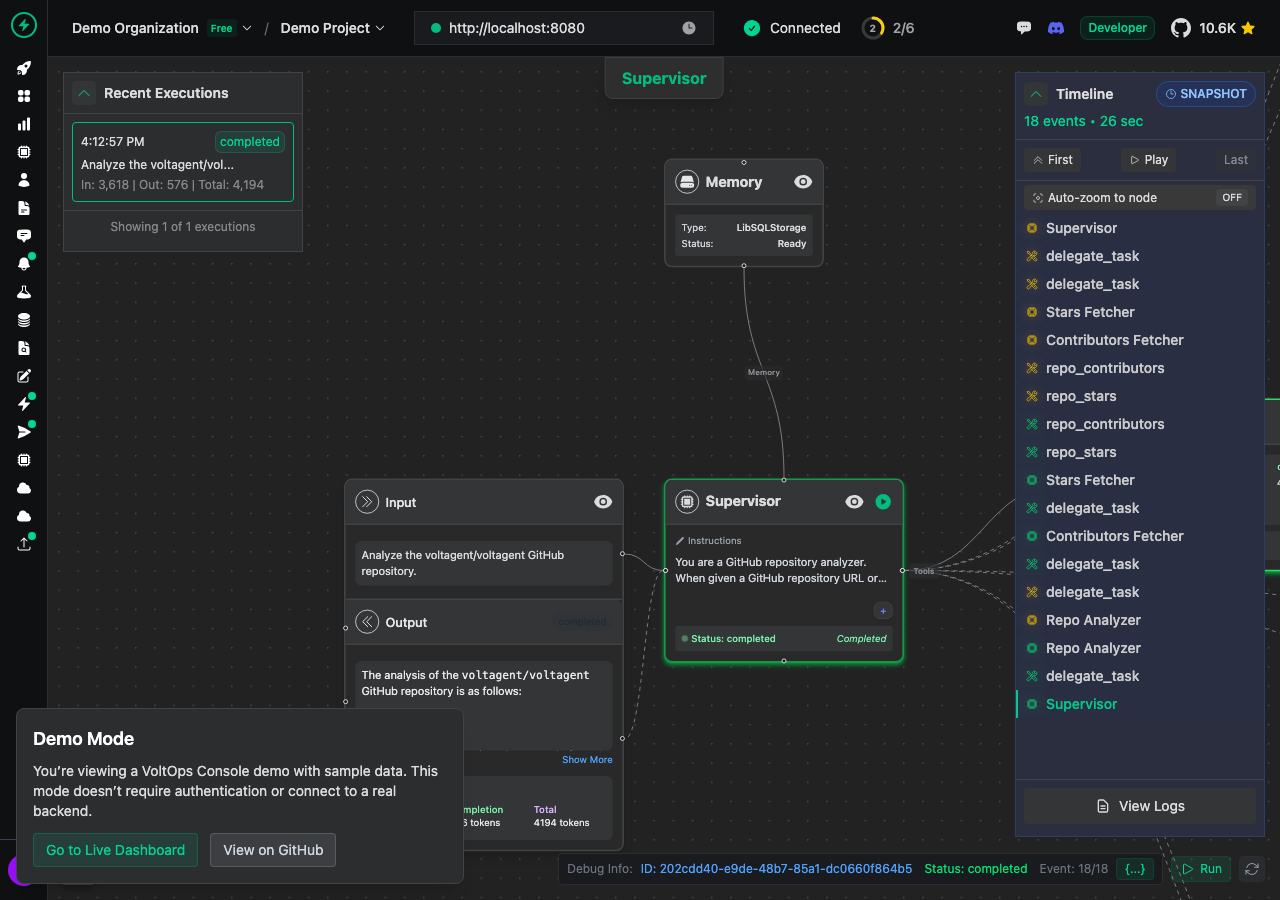This screenshot has width=1280, height=900.
Task: Click the green play icon on Supervisor node
Action: pos(883,502)
